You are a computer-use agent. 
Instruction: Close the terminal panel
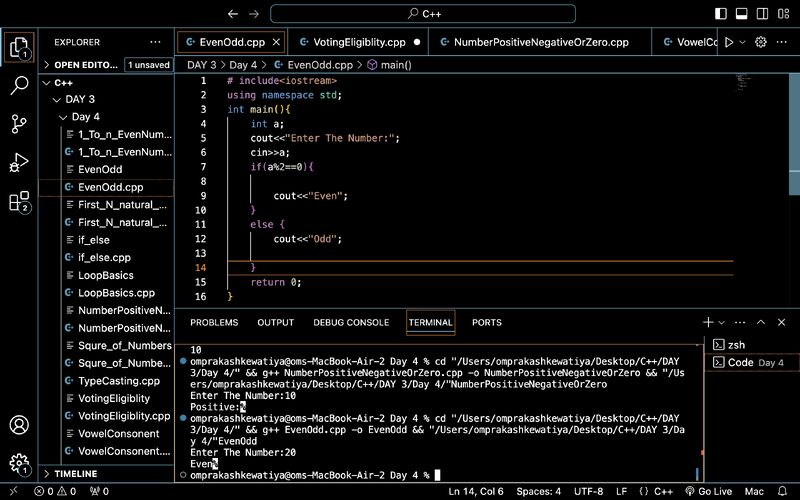782,322
